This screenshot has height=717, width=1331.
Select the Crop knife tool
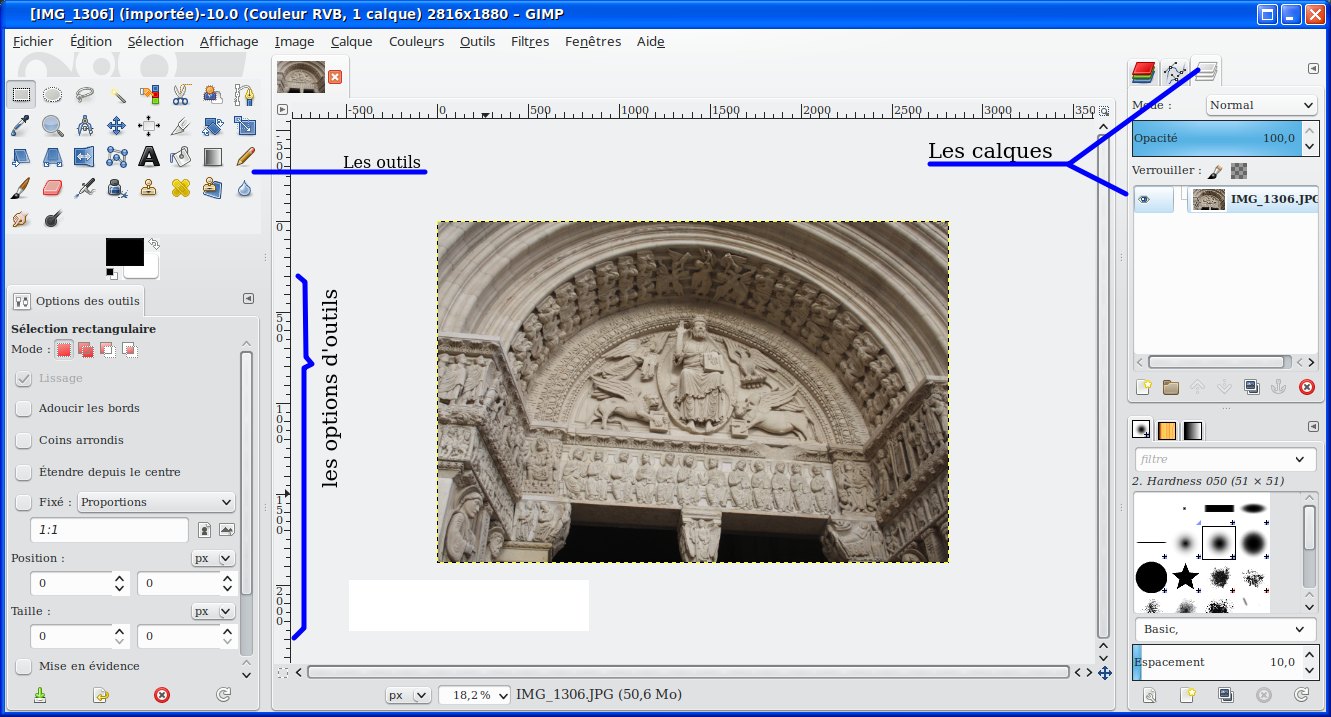[x=181, y=126]
